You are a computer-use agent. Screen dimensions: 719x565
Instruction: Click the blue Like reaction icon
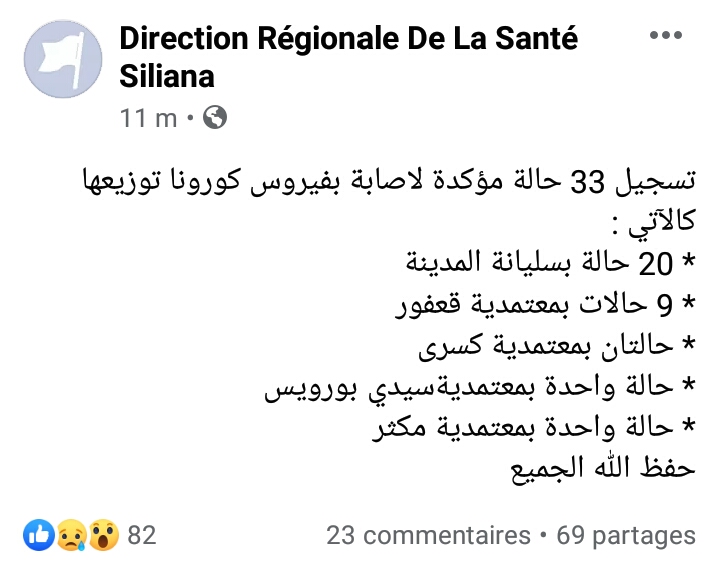point(40,535)
